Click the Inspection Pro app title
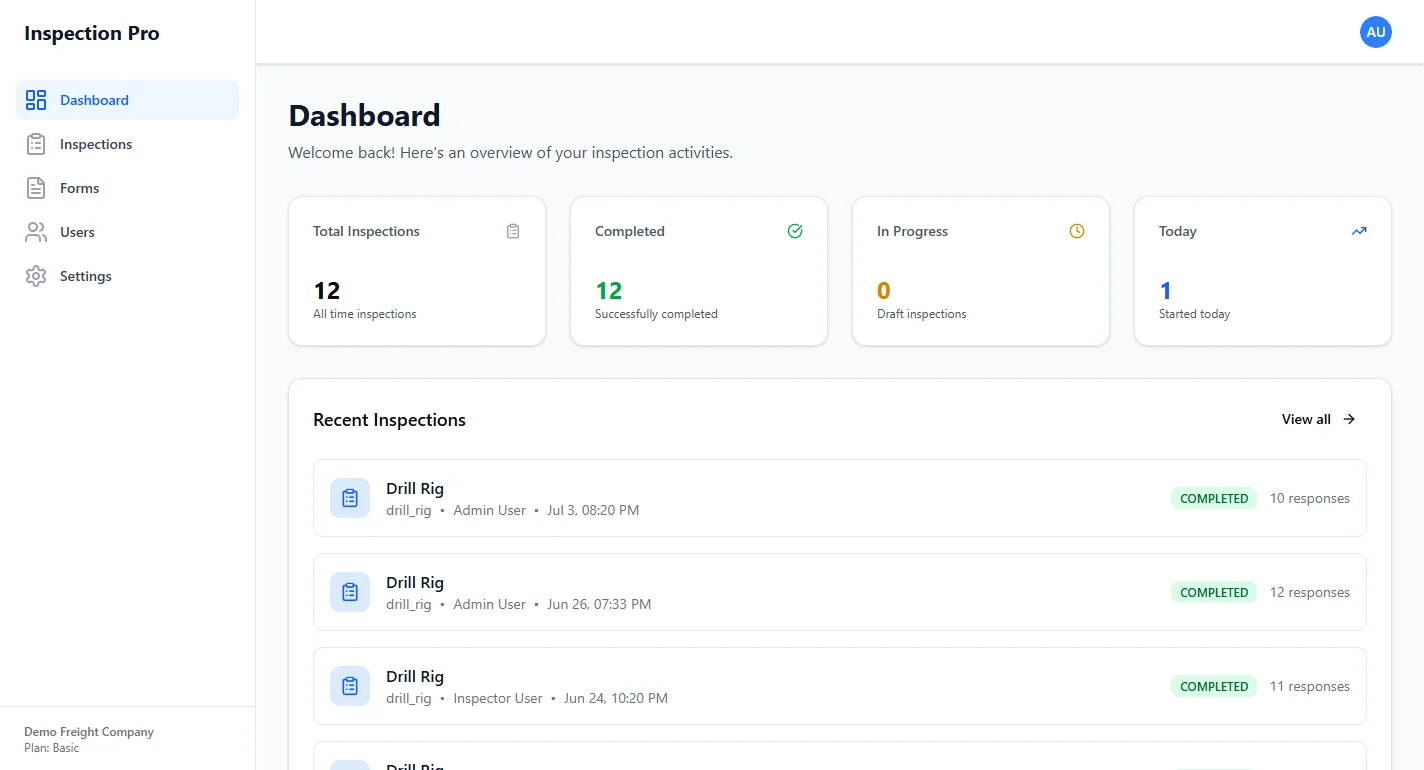Screen dimensions: 1424x770 coord(91,33)
